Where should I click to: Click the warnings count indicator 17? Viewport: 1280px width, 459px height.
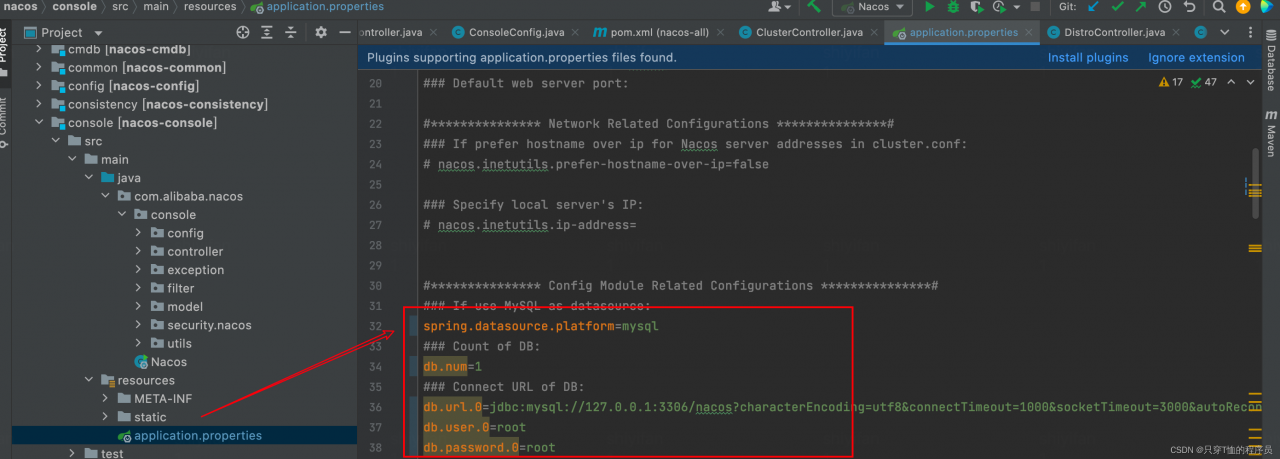click(x=1172, y=82)
